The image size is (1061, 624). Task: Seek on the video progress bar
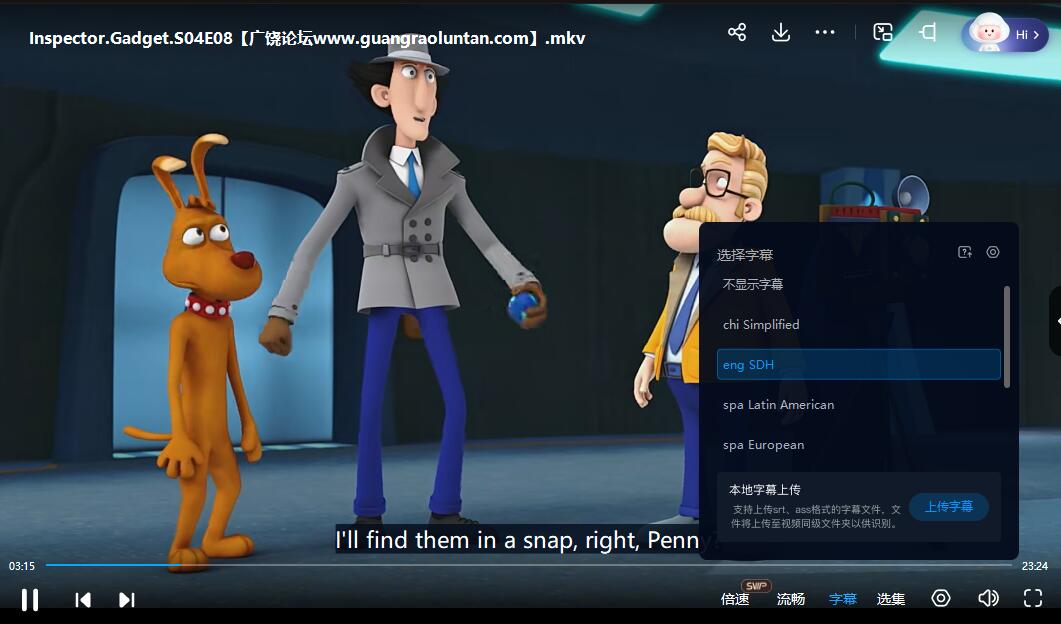click(528, 565)
